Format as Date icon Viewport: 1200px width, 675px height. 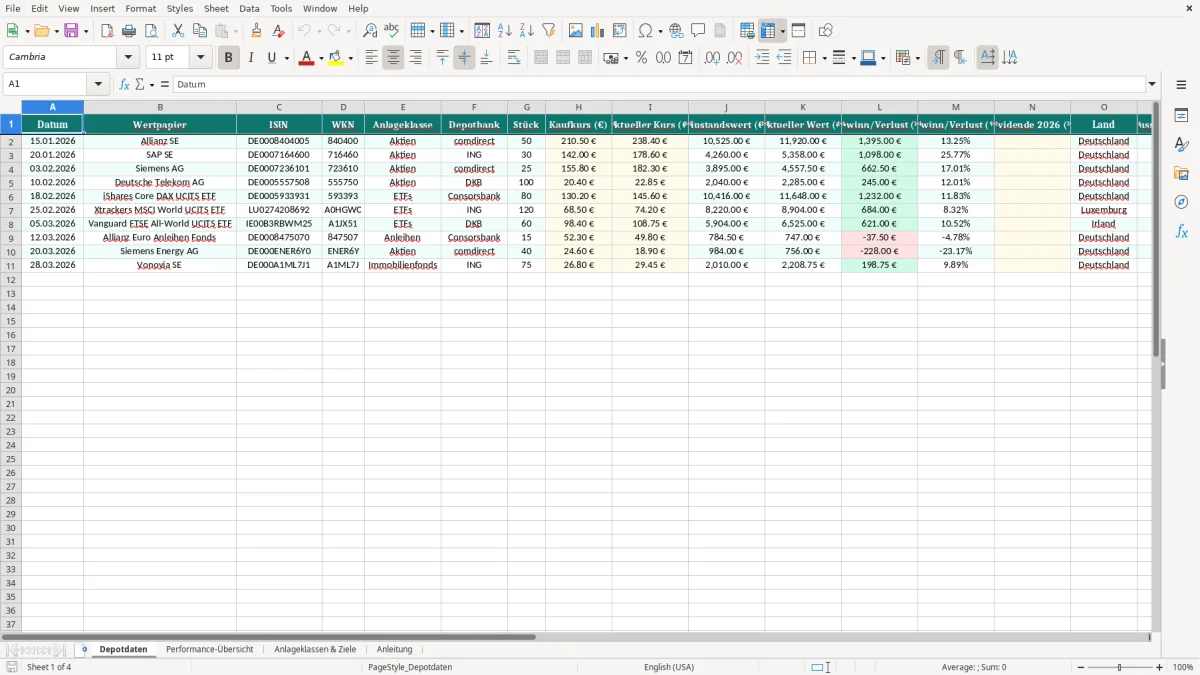685,58
